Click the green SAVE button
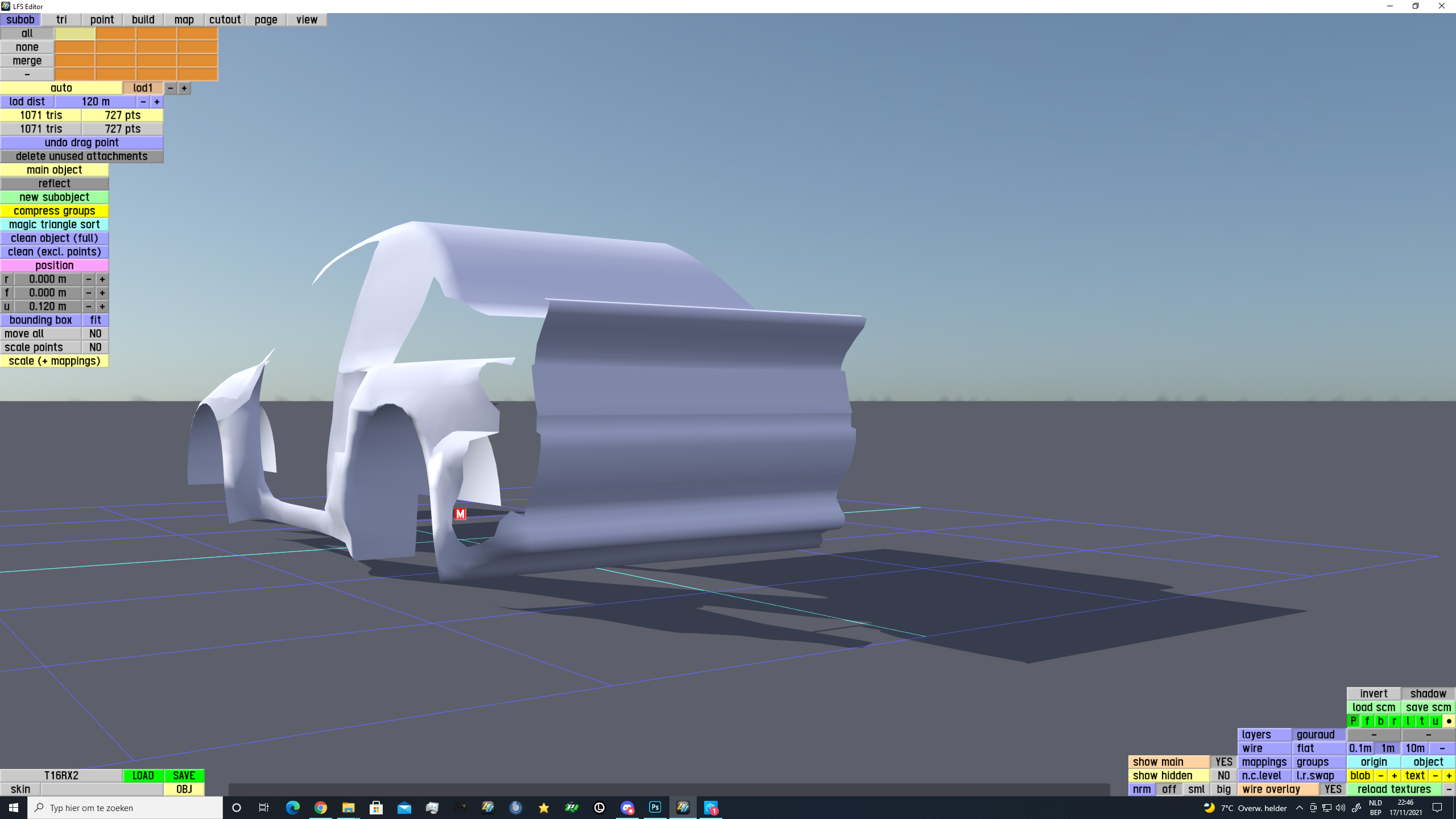This screenshot has height=819, width=1456. (x=184, y=776)
